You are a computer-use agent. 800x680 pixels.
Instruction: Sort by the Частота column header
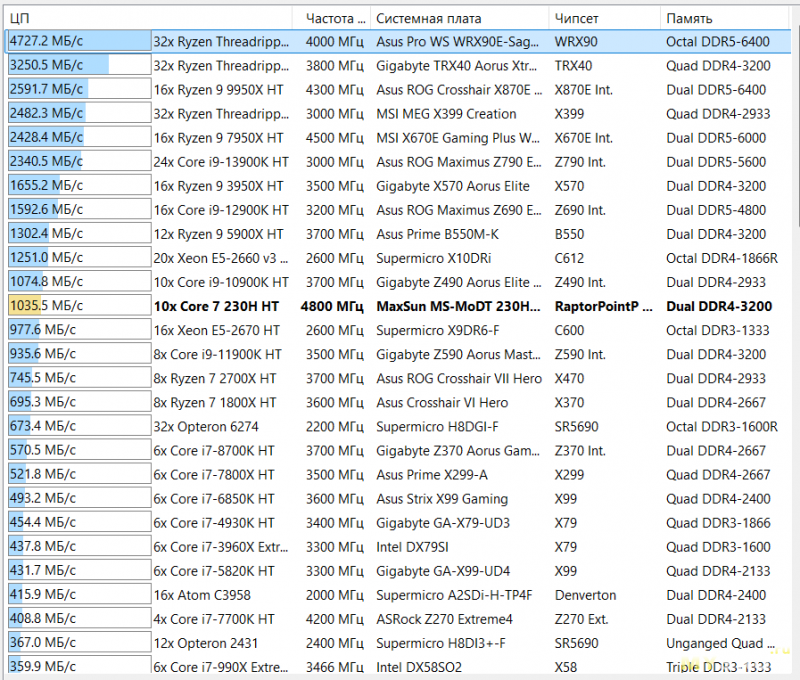pyautogui.click(x=332, y=18)
